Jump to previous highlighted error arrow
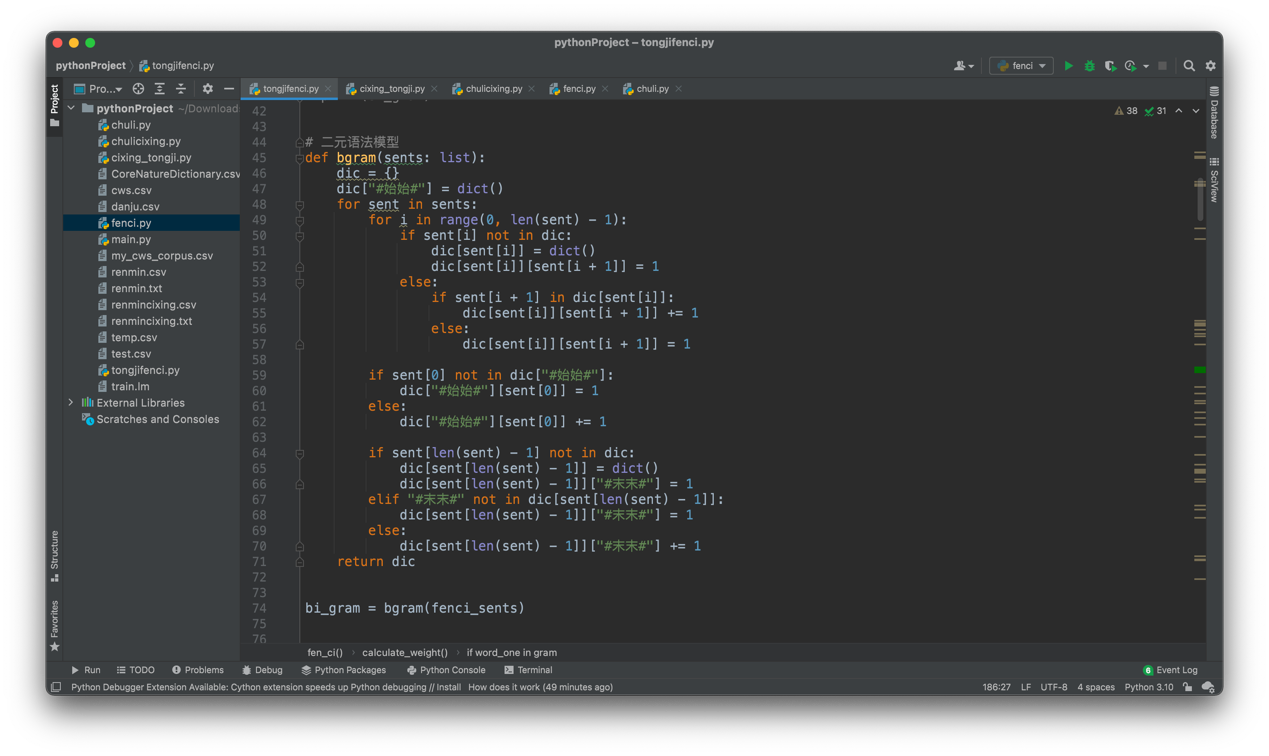 click(1179, 111)
